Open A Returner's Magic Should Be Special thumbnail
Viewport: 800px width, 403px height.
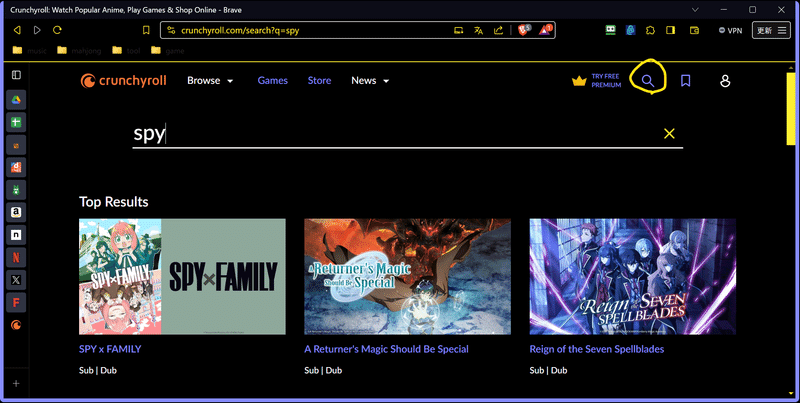[x=407, y=276]
